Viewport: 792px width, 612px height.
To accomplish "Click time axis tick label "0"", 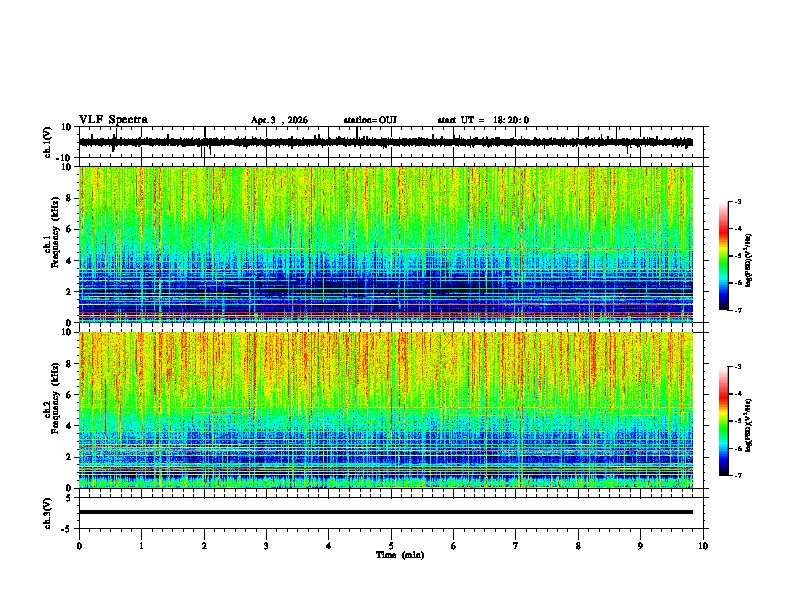I will pyautogui.click(x=79, y=546).
